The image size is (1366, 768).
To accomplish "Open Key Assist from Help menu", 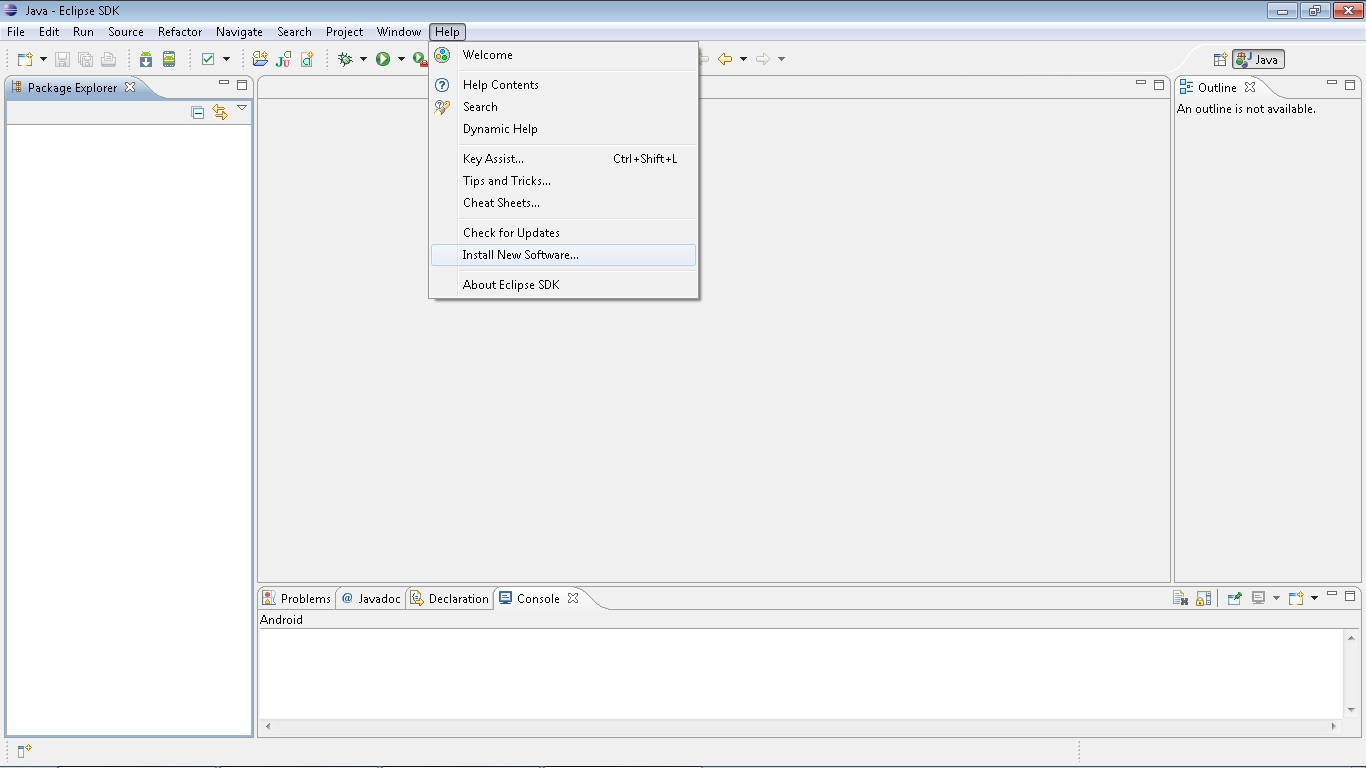I will [563, 159].
